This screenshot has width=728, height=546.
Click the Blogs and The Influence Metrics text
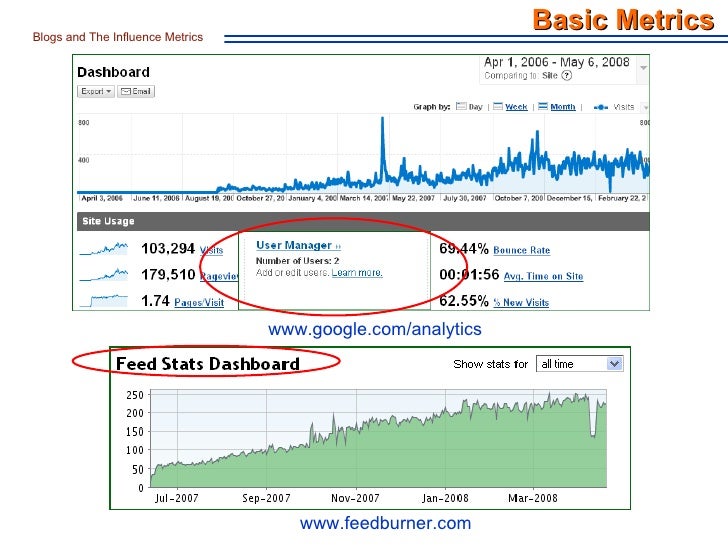(x=118, y=37)
